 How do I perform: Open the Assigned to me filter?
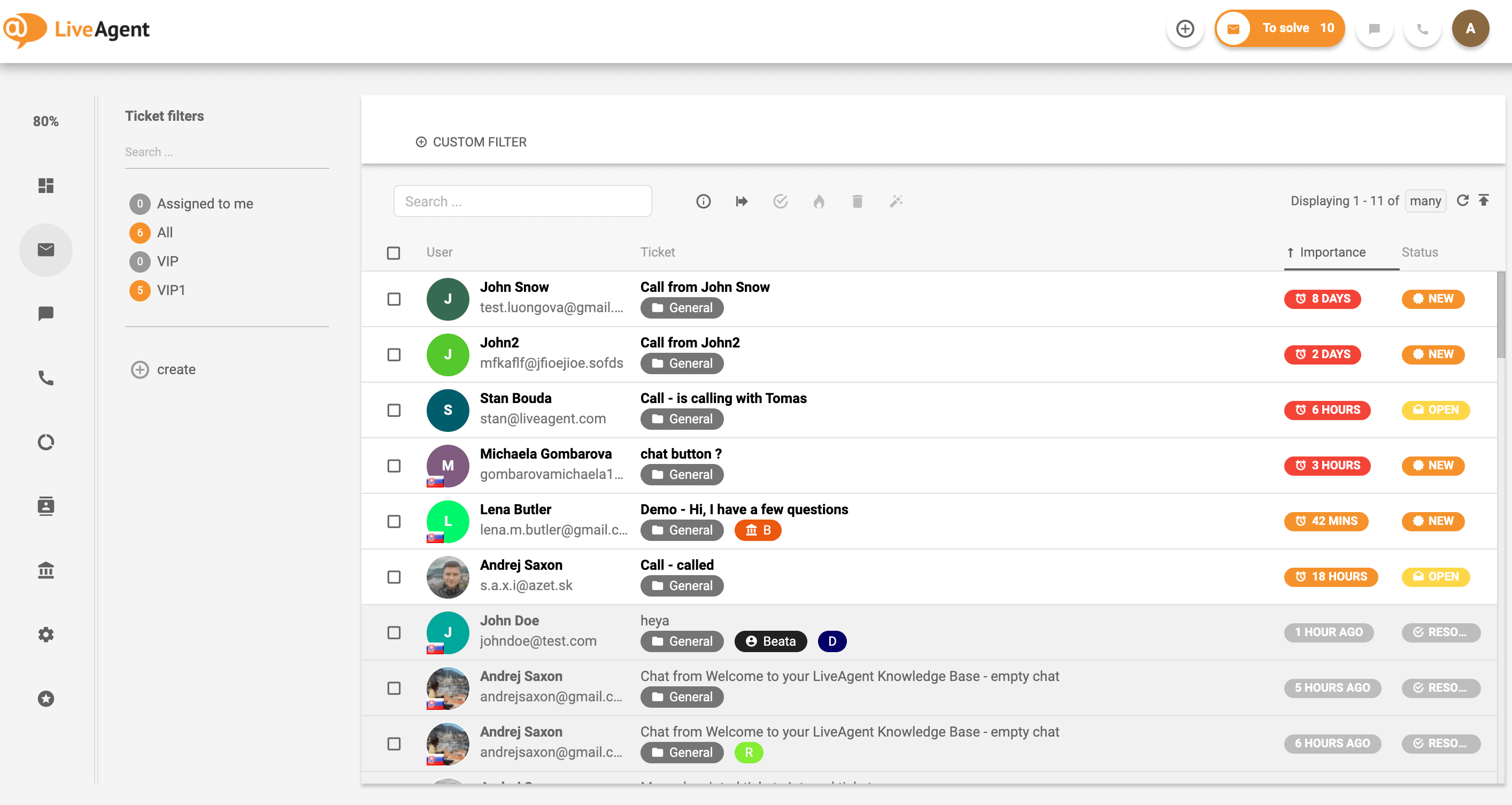coord(205,203)
